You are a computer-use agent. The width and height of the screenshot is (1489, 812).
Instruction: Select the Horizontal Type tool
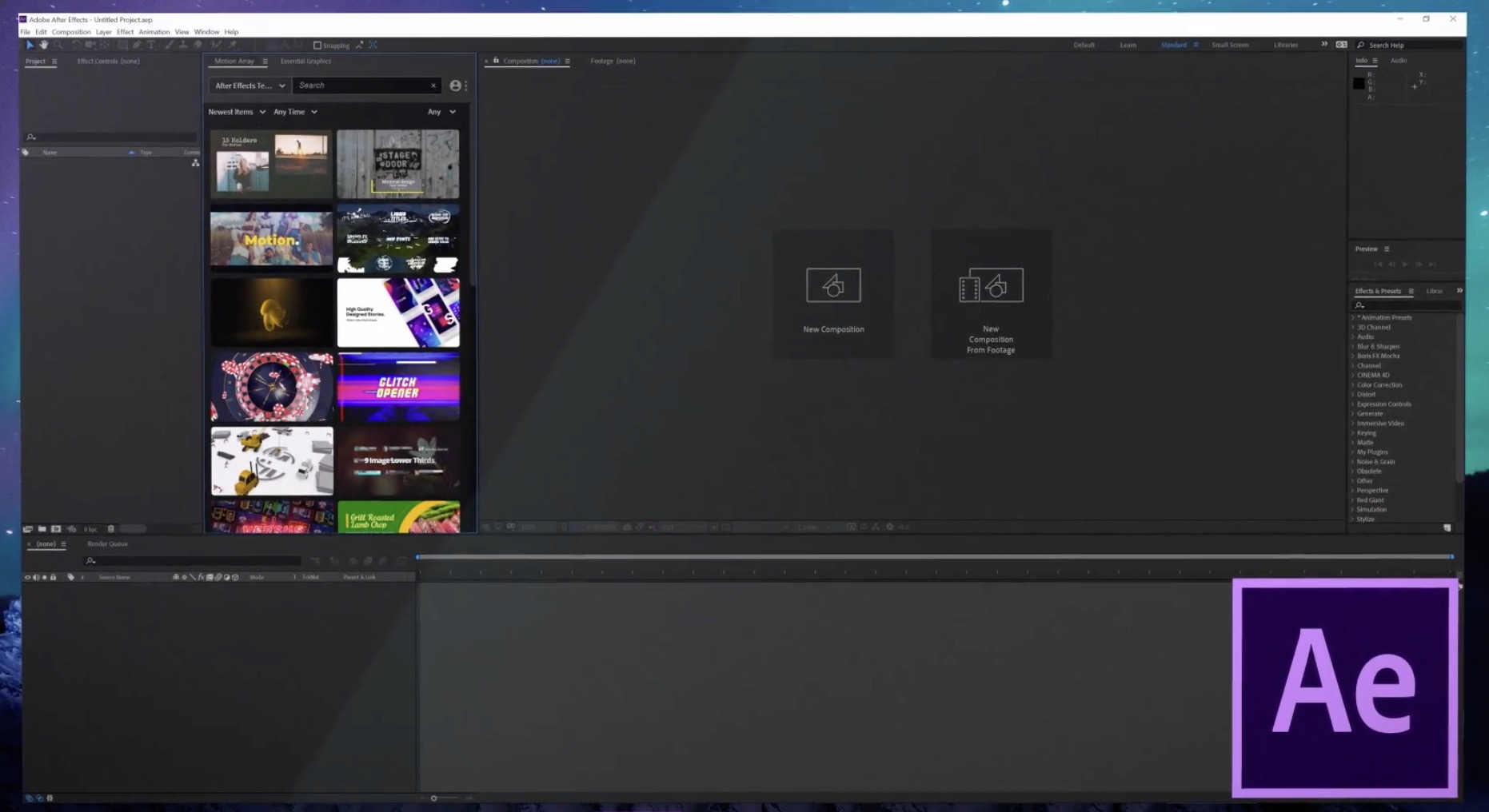tap(151, 45)
